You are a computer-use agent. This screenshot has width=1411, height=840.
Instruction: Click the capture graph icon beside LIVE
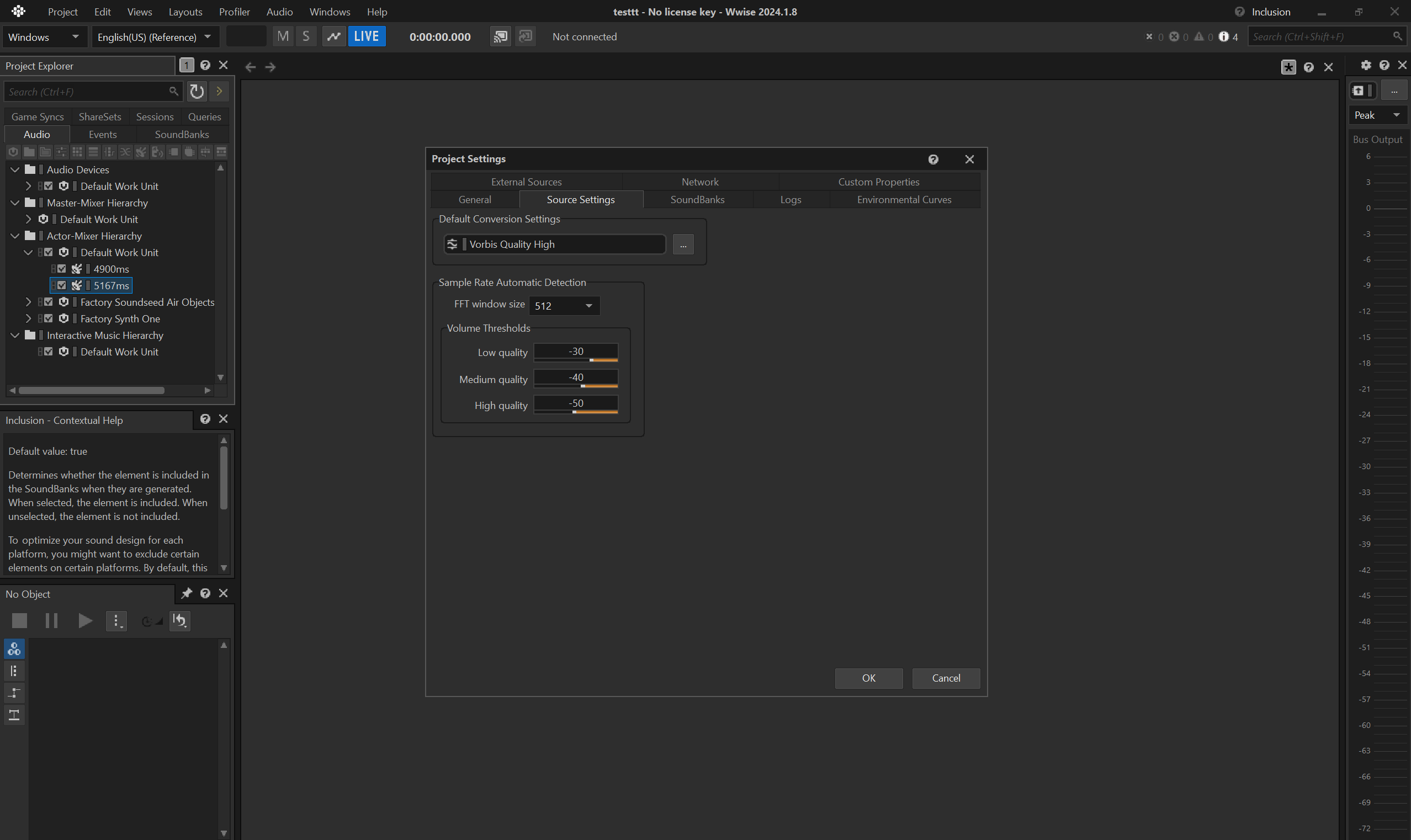[334, 37]
